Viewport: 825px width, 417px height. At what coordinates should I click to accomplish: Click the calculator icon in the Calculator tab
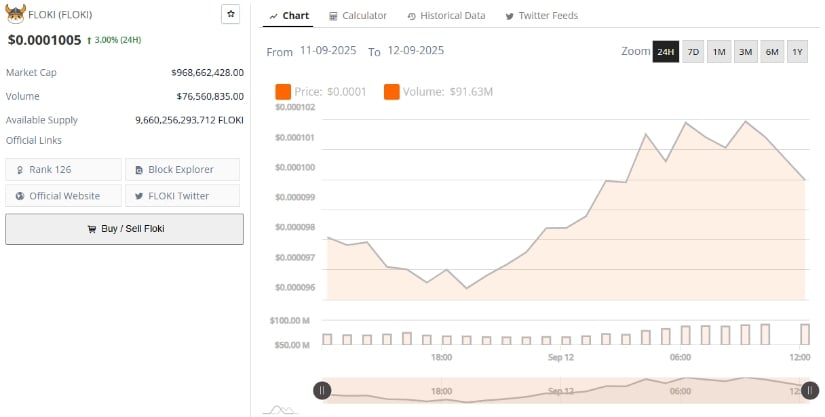[333, 16]
